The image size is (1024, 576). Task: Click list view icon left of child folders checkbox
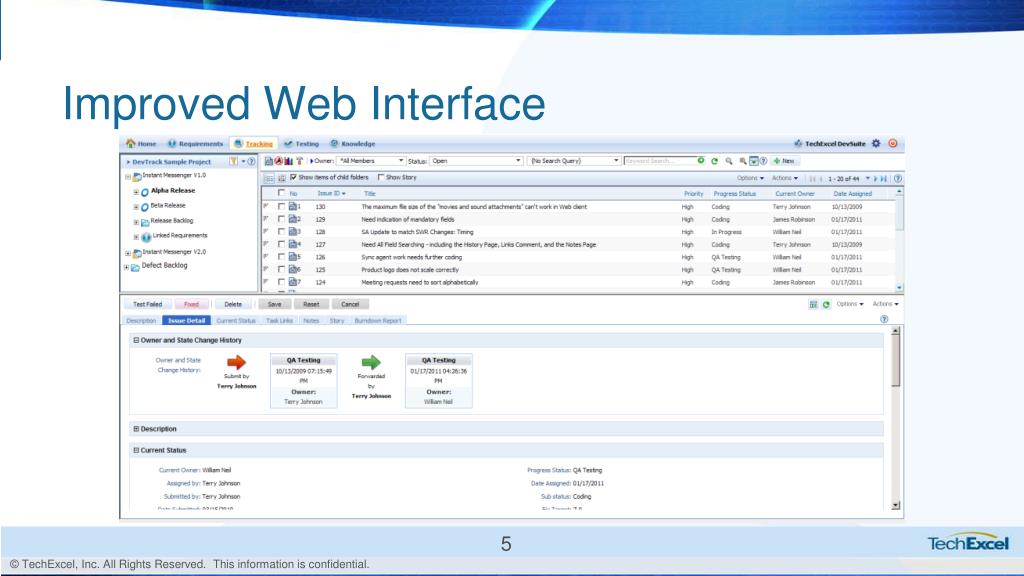[x=268, y=178]
